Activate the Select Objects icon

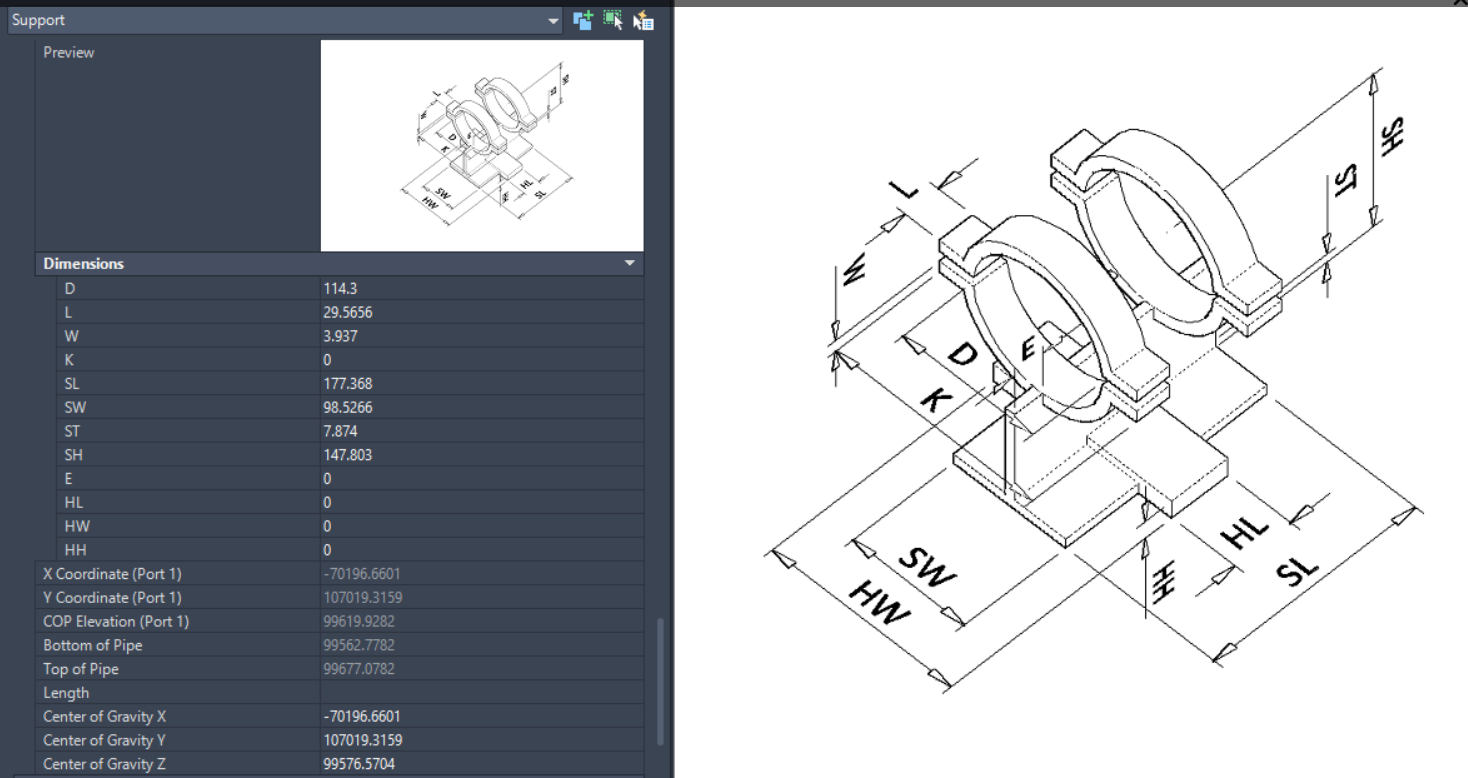(x=613, y=20)
